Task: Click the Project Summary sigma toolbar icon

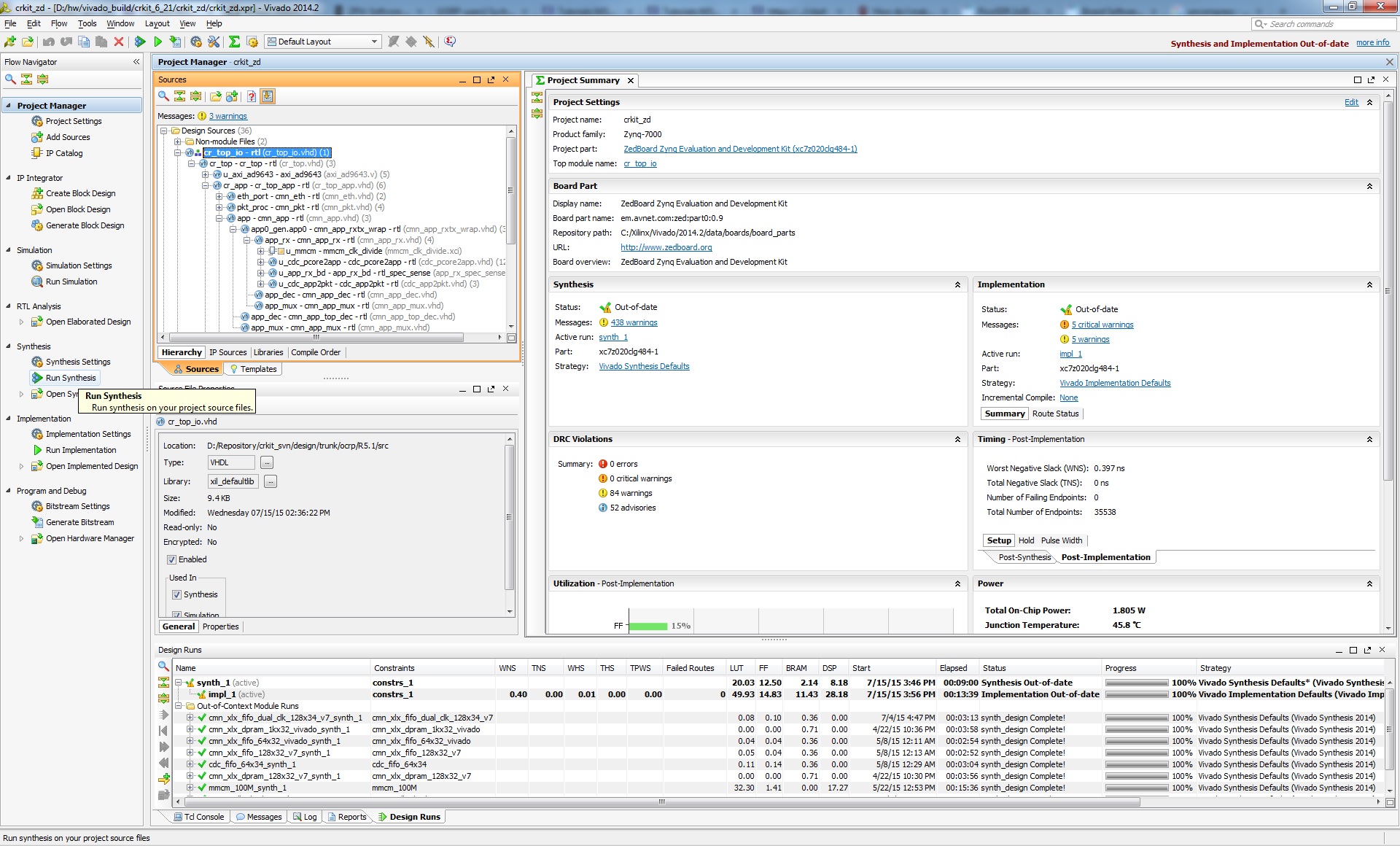Action: (234, 42)
